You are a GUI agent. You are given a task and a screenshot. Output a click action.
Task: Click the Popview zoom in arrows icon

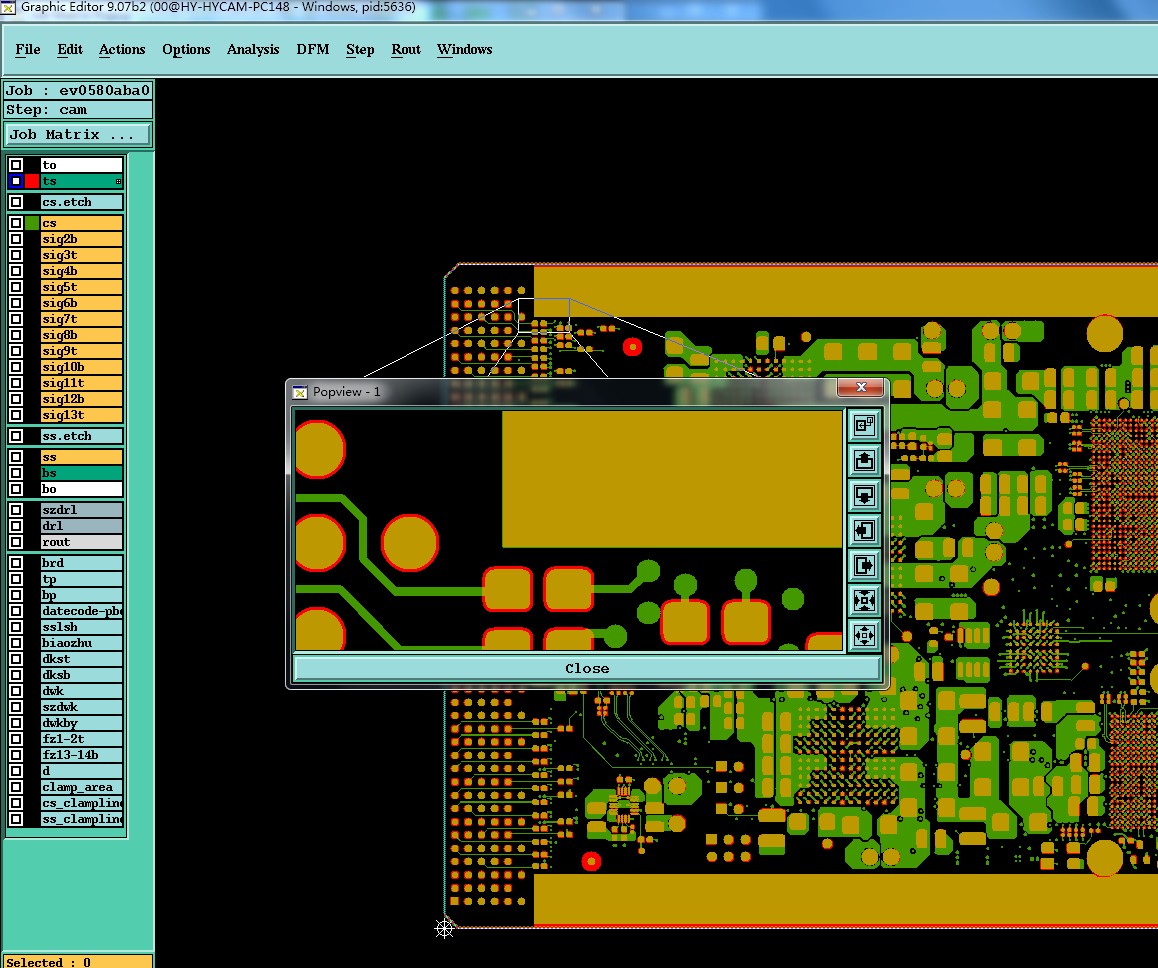[x=864, y=600]
